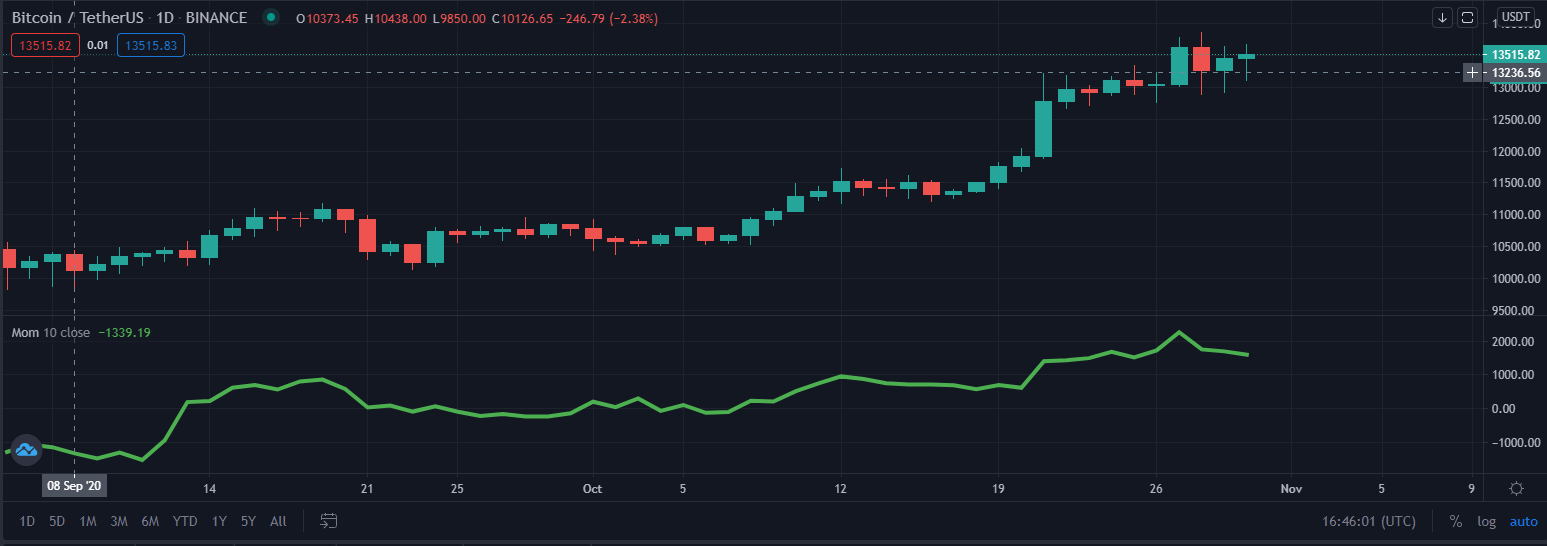
Task: Click the down-arrow button near the USDT label
Action: (1442, 16)
